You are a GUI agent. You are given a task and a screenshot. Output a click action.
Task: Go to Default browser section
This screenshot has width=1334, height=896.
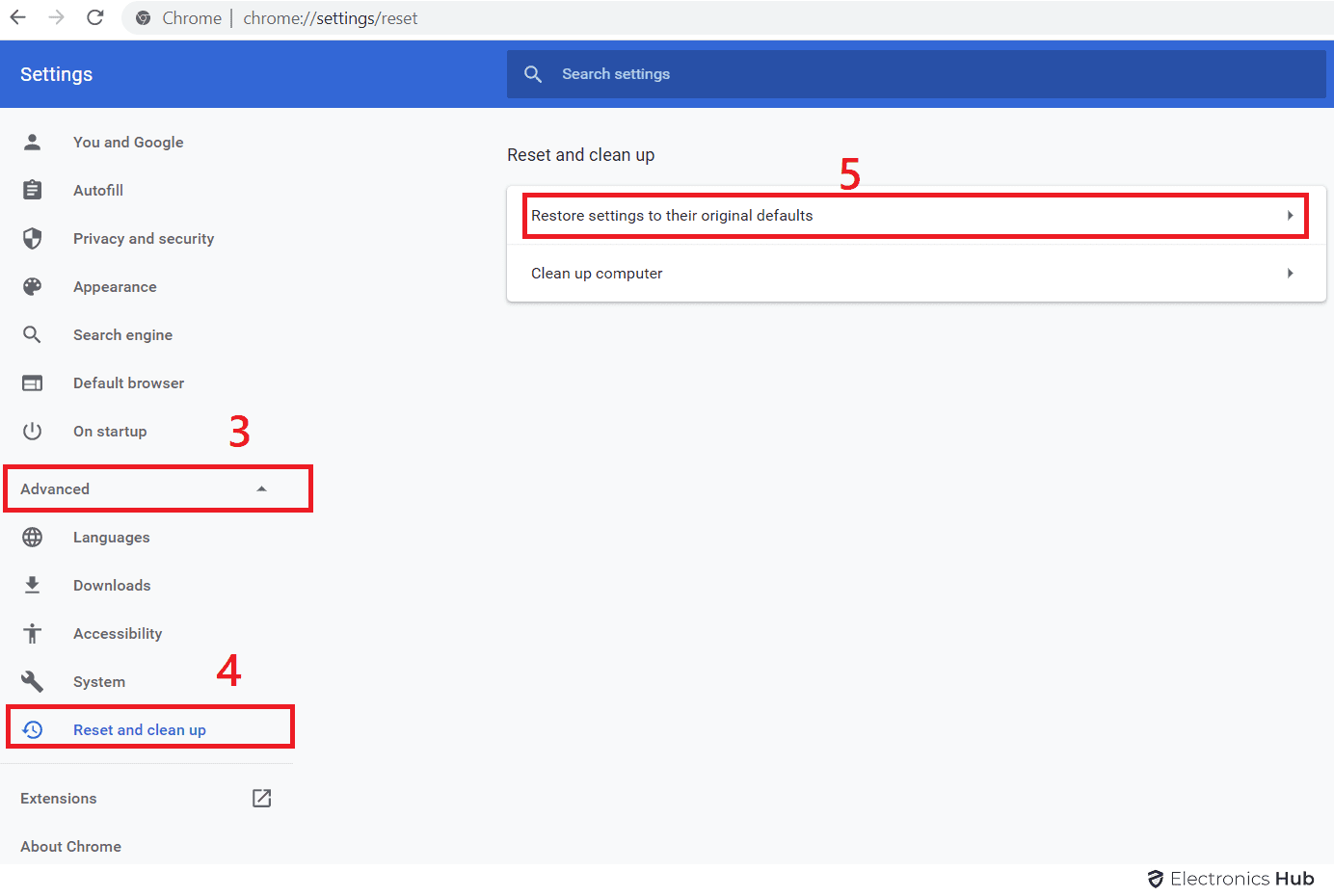[x=128, y=383]
